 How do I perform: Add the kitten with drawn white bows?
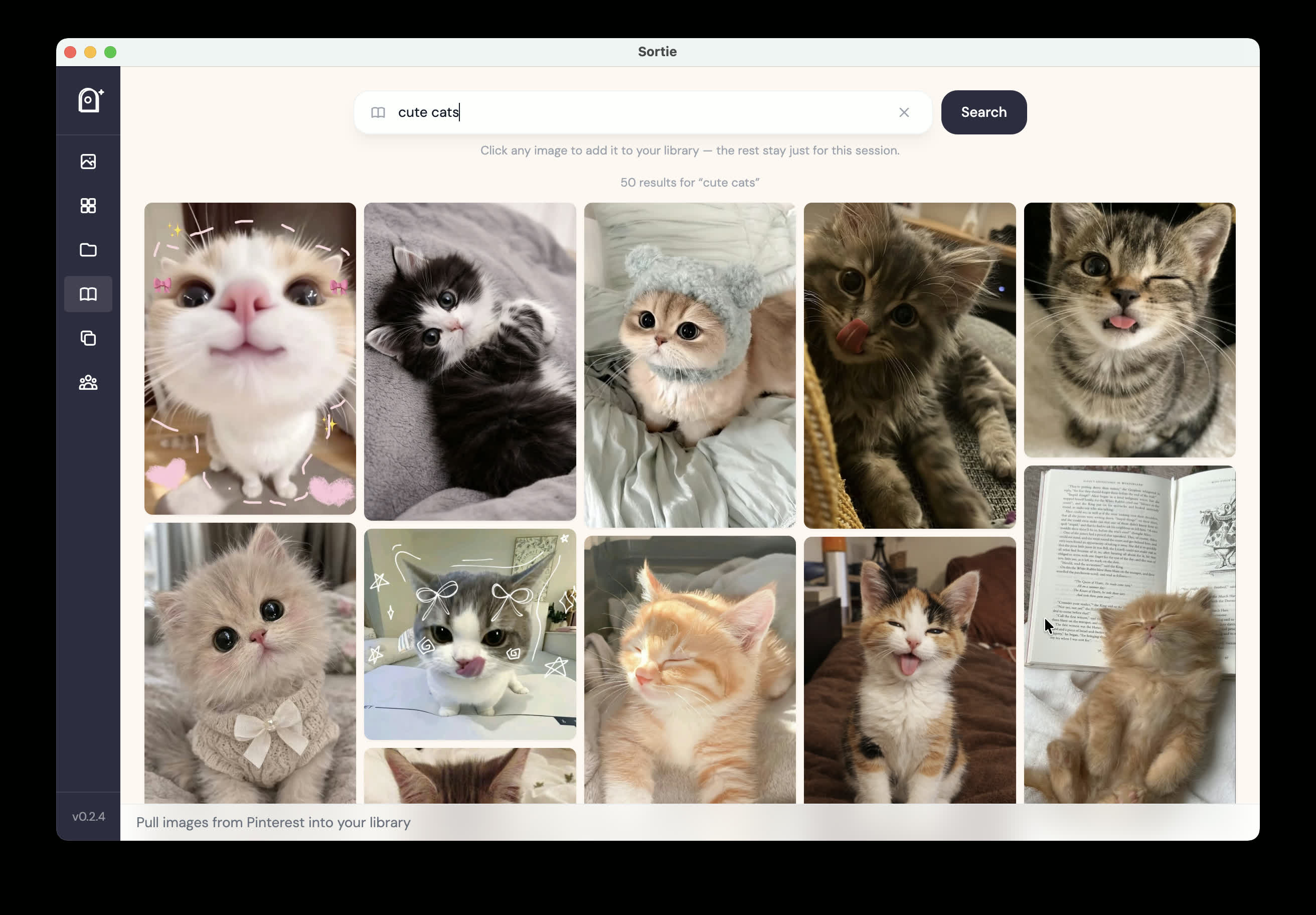(469, 634)
